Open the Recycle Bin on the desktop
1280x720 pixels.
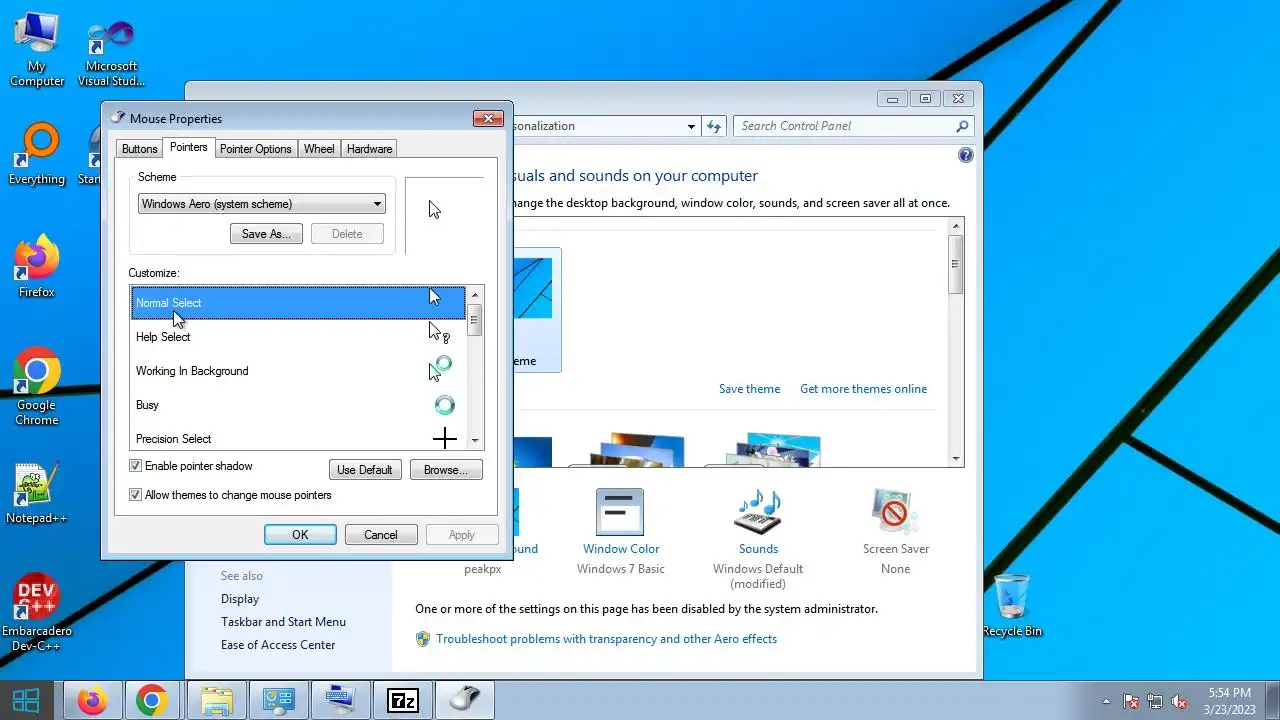(x=1012, y=605)
